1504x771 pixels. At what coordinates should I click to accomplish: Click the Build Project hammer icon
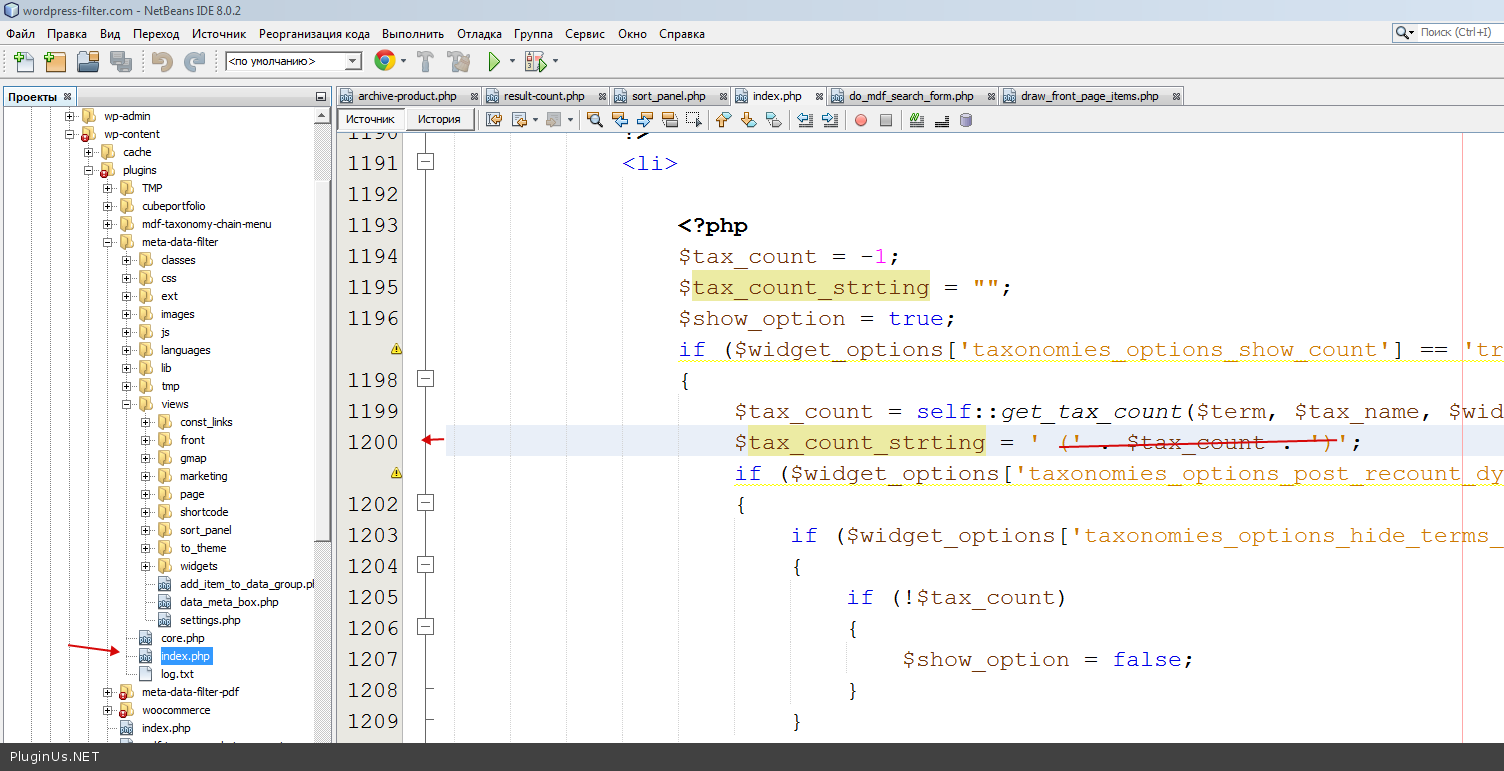tap(425, 62)
